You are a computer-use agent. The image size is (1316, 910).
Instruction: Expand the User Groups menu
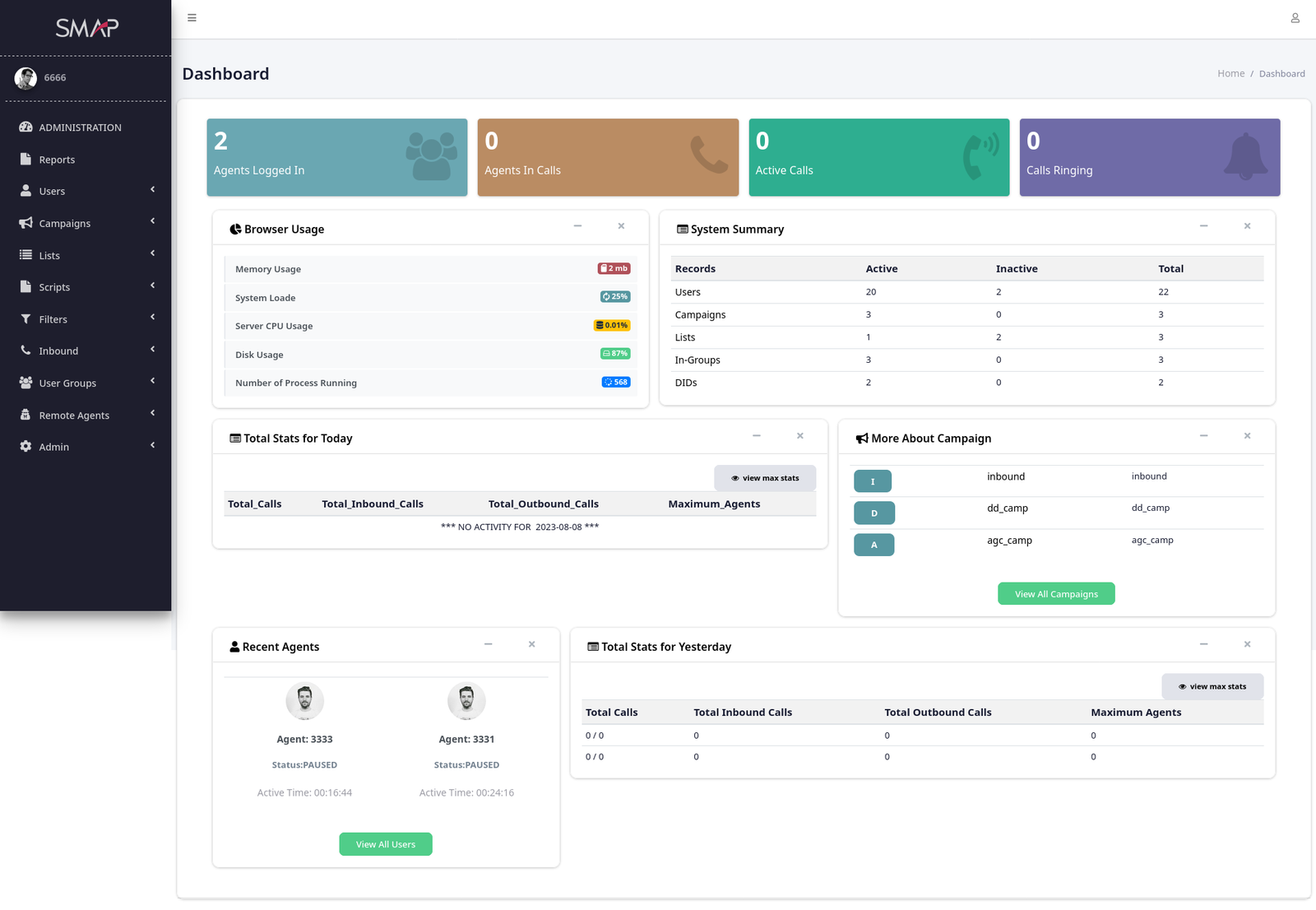tap(152, 381)
